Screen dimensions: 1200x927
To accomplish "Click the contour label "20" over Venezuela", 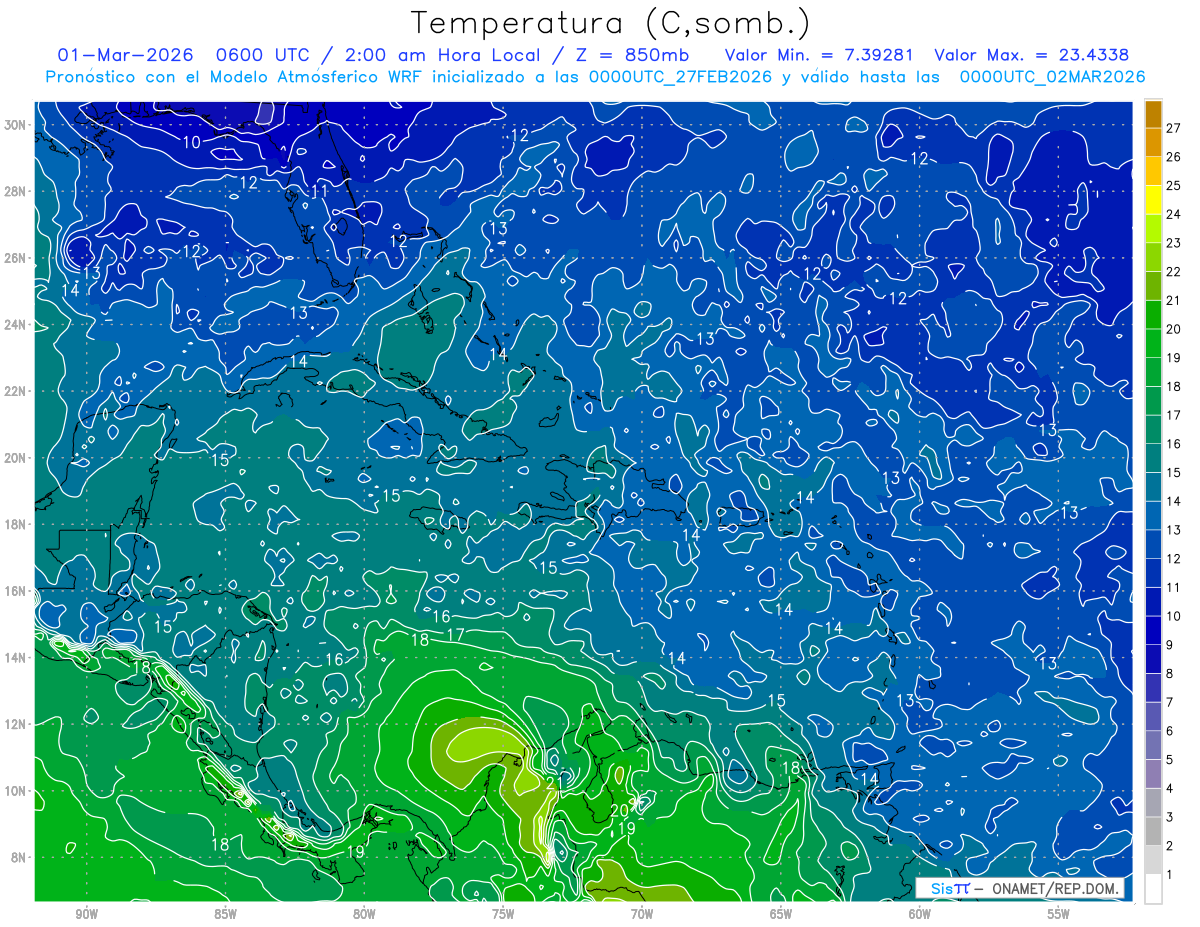I will click(619, 810).
